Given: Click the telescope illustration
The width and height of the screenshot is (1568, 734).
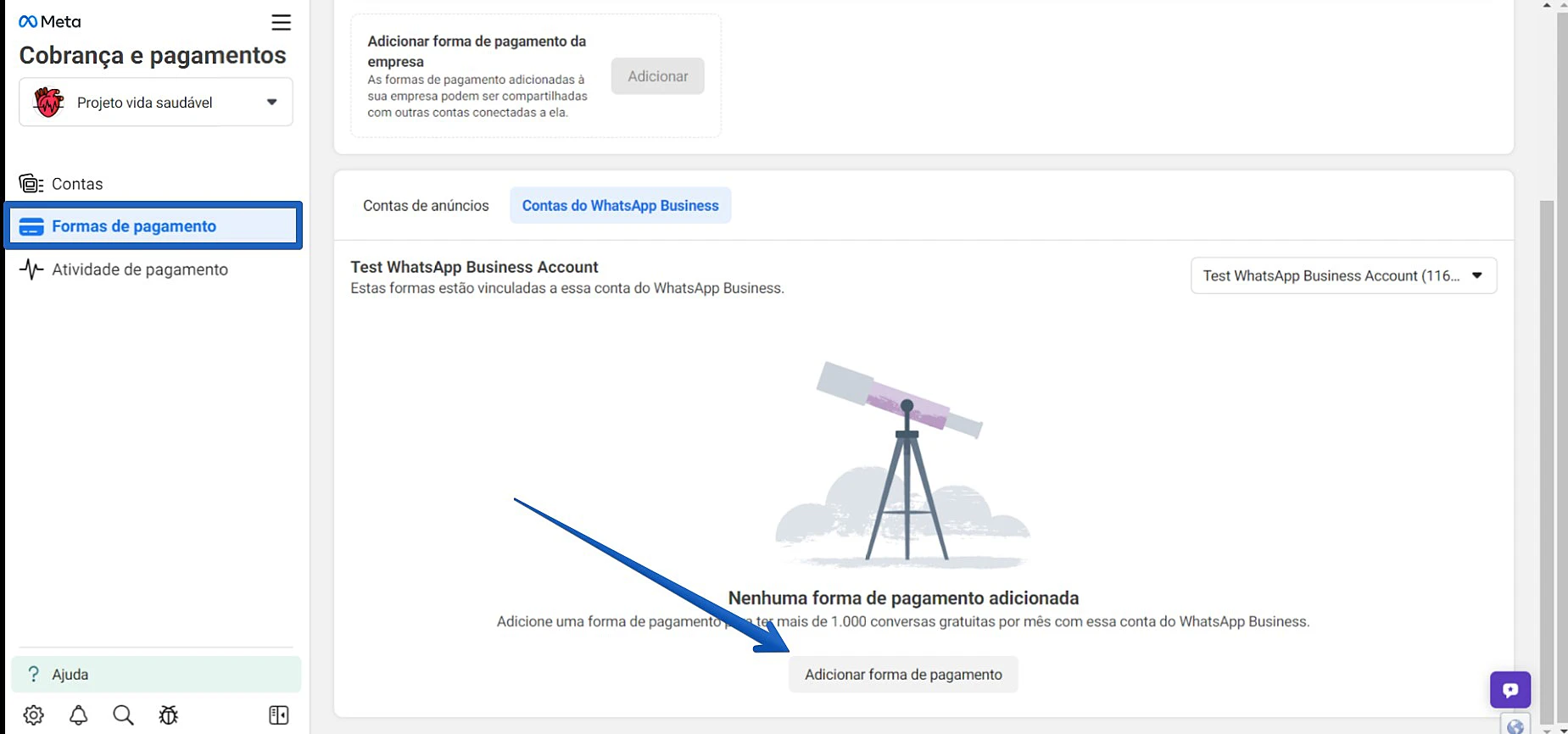Looking at the screenshot, I should [x=903, y=464].
